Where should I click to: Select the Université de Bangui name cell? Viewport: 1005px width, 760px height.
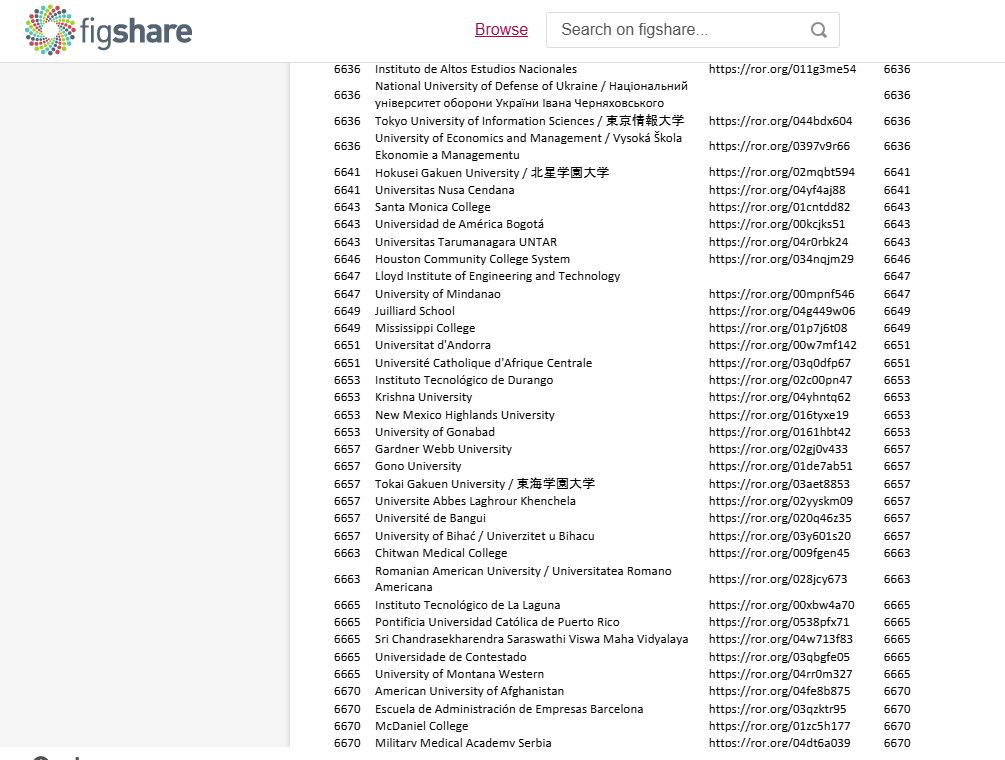[430, 518]
